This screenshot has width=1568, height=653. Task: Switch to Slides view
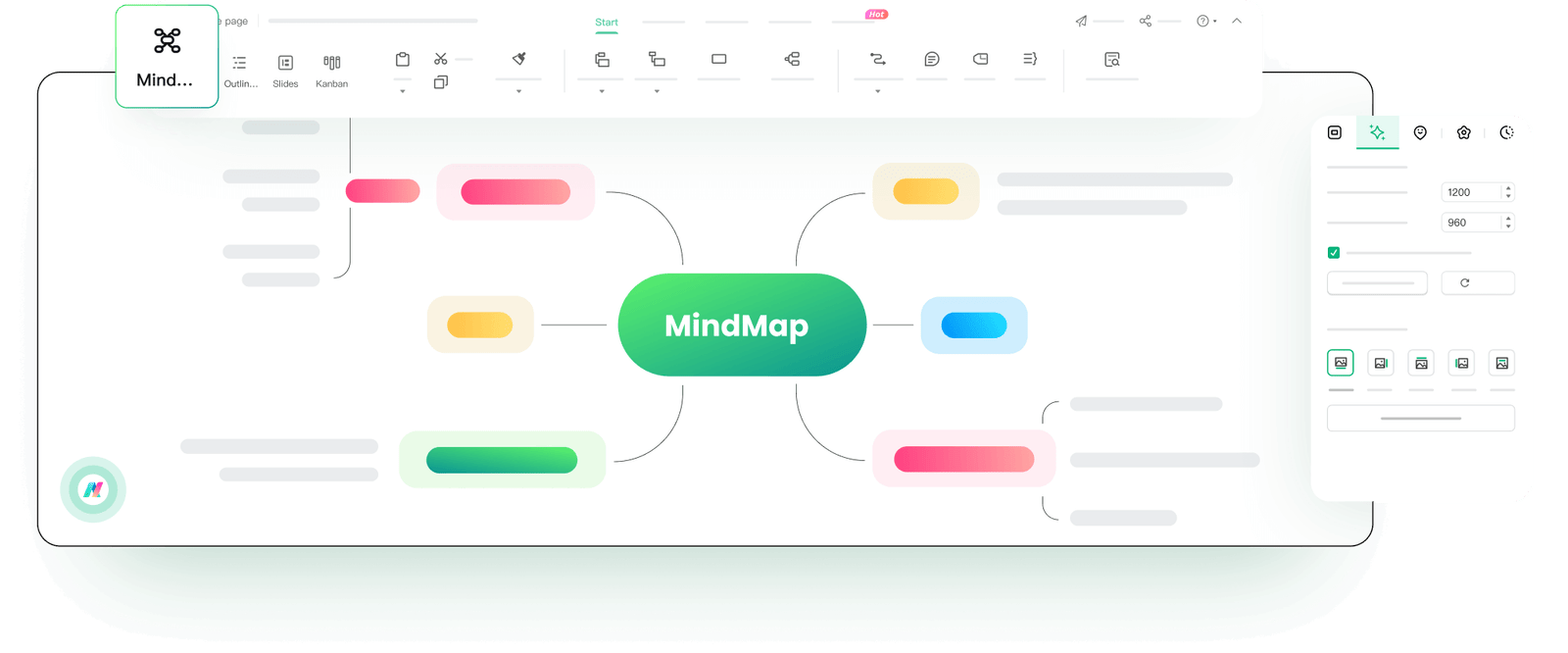click(285, 71)
